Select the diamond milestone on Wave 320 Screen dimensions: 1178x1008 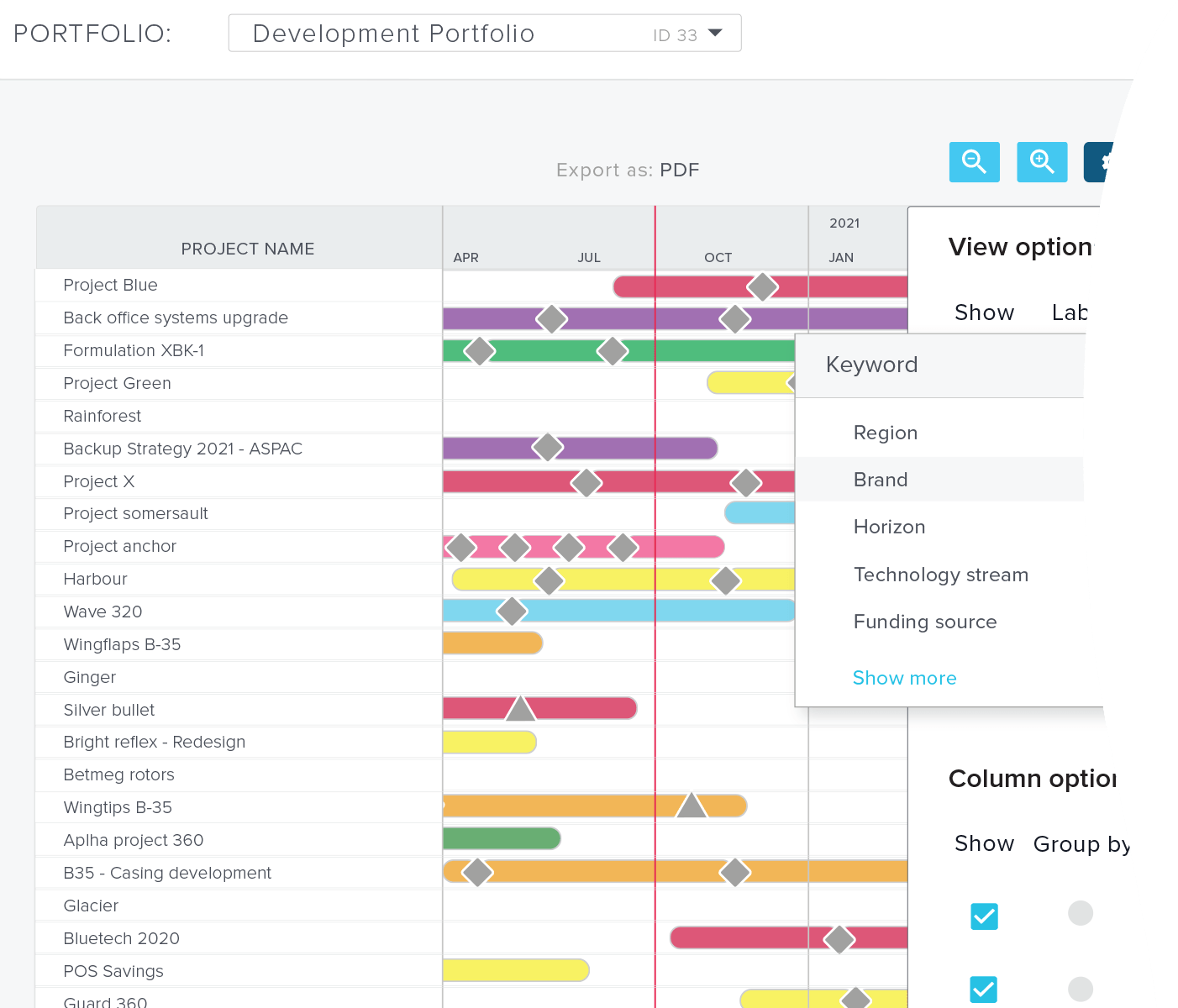pyautogui.click(x=512, y=611)
